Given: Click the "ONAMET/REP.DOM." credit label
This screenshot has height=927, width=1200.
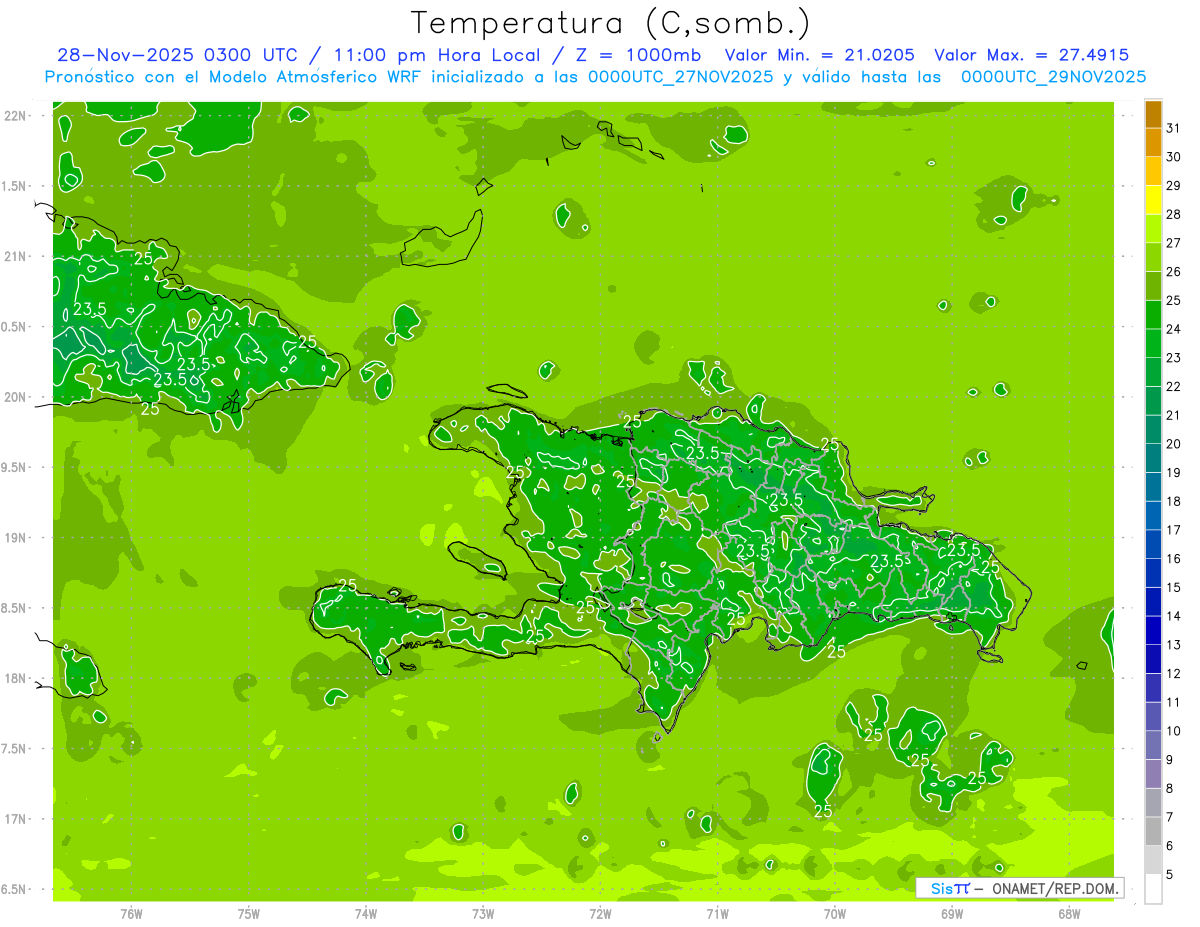Looking at the screenshot, I should tap(1055, 888).
